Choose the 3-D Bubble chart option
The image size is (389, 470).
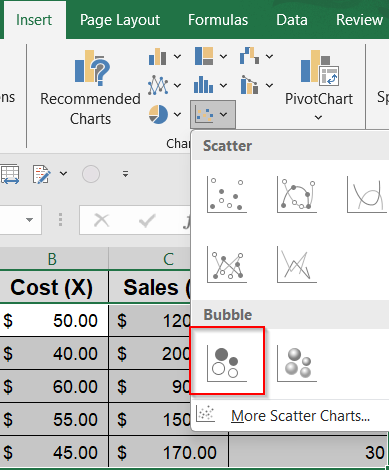pyautogui.click(x=297, y=363)
